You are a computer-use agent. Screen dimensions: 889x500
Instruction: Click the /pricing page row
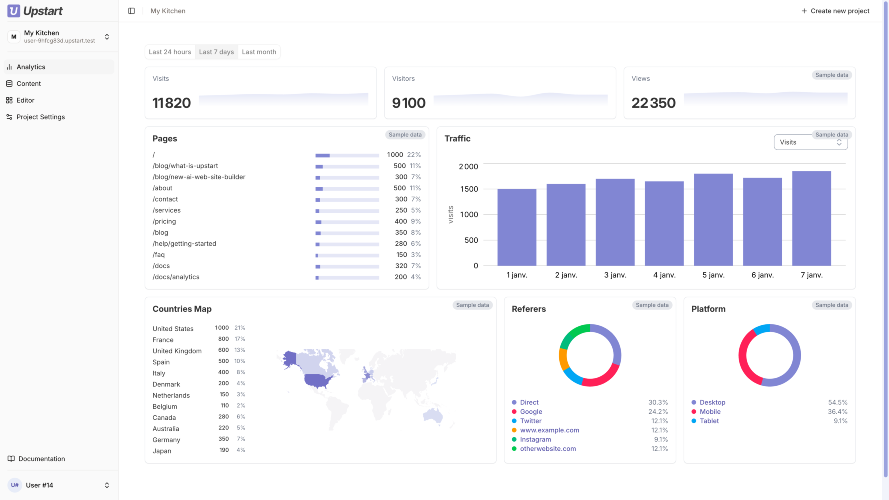286,222
